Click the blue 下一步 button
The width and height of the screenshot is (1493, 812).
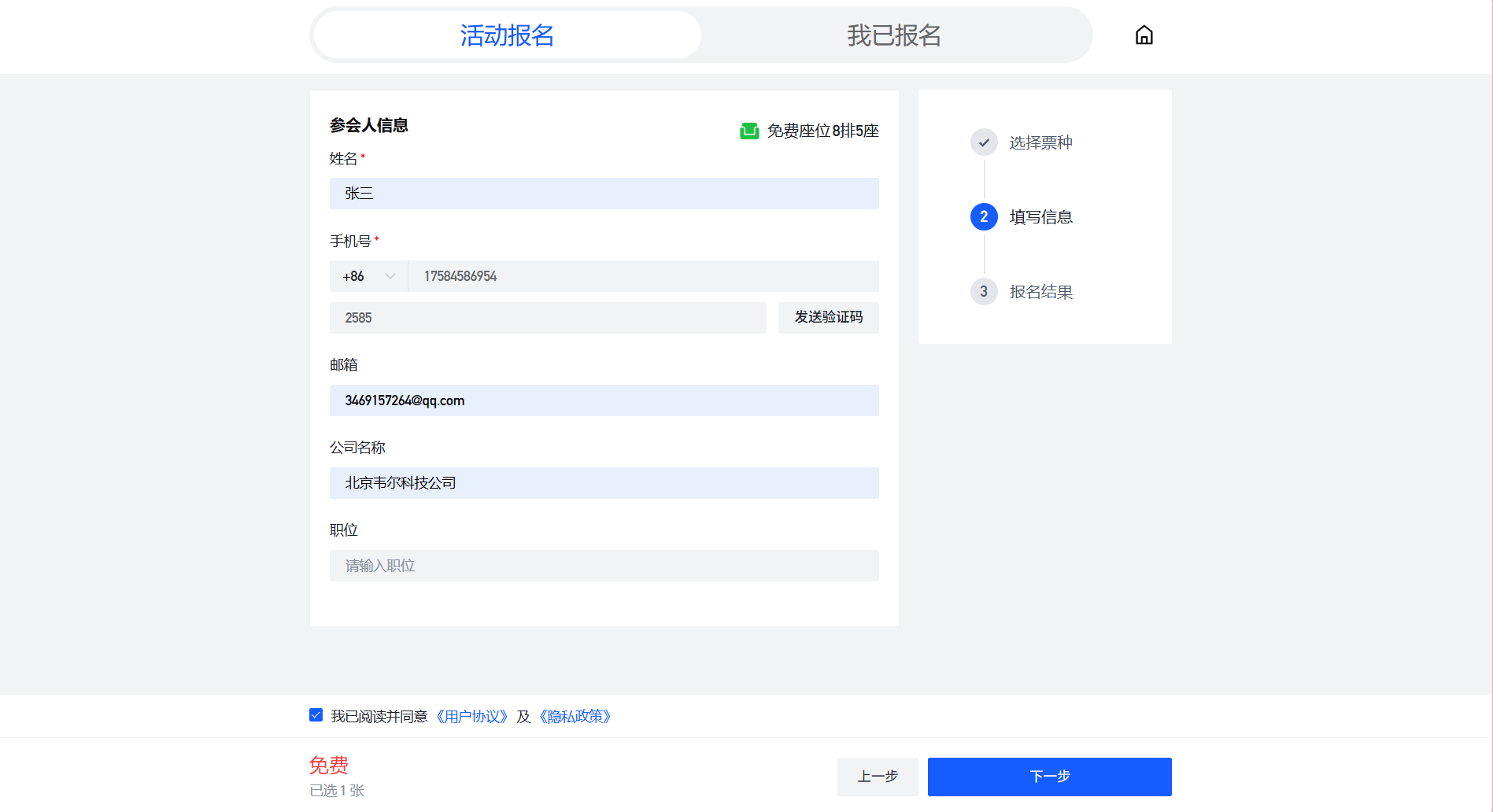[1050, 777]
